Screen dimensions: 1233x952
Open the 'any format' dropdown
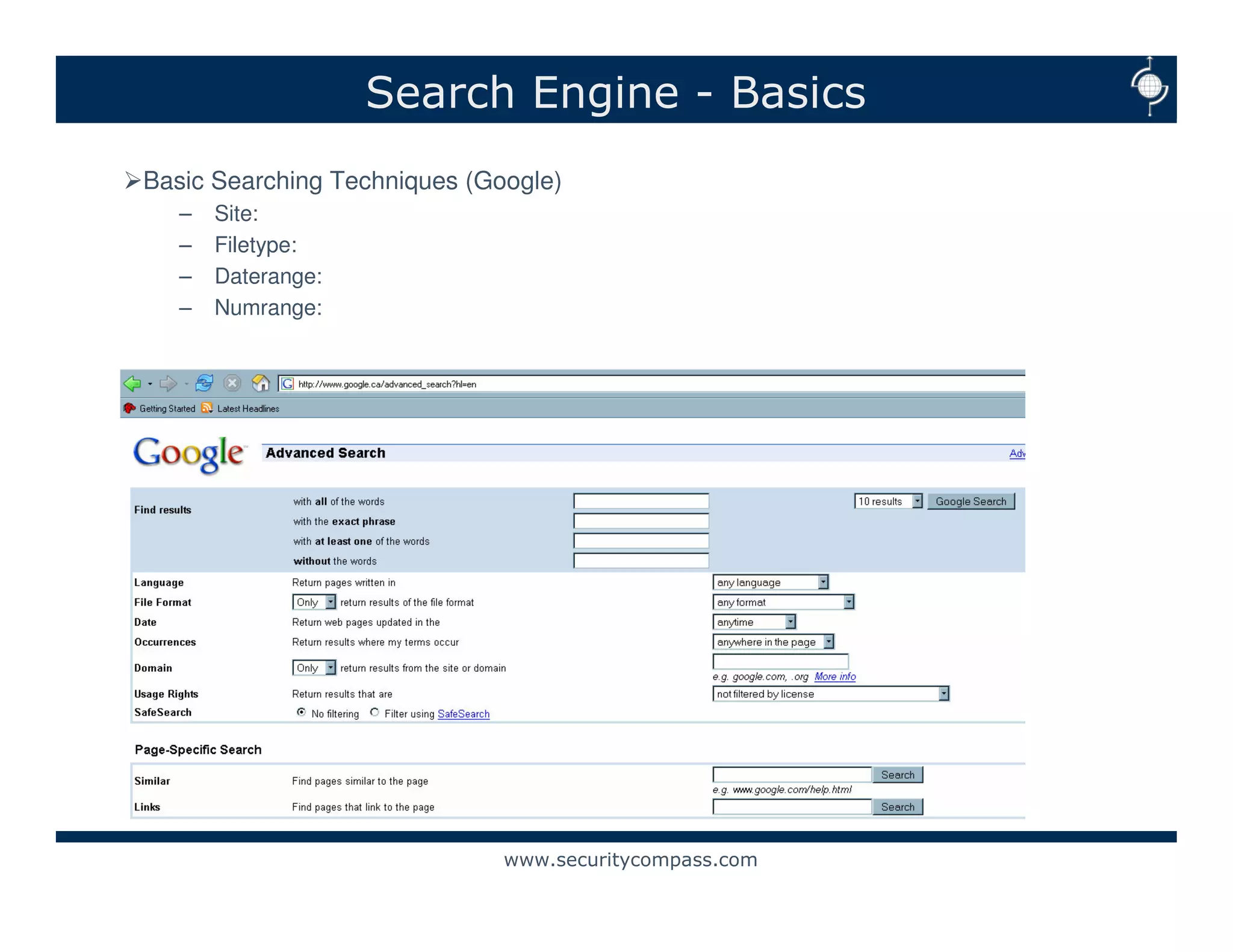coord(784,602)
